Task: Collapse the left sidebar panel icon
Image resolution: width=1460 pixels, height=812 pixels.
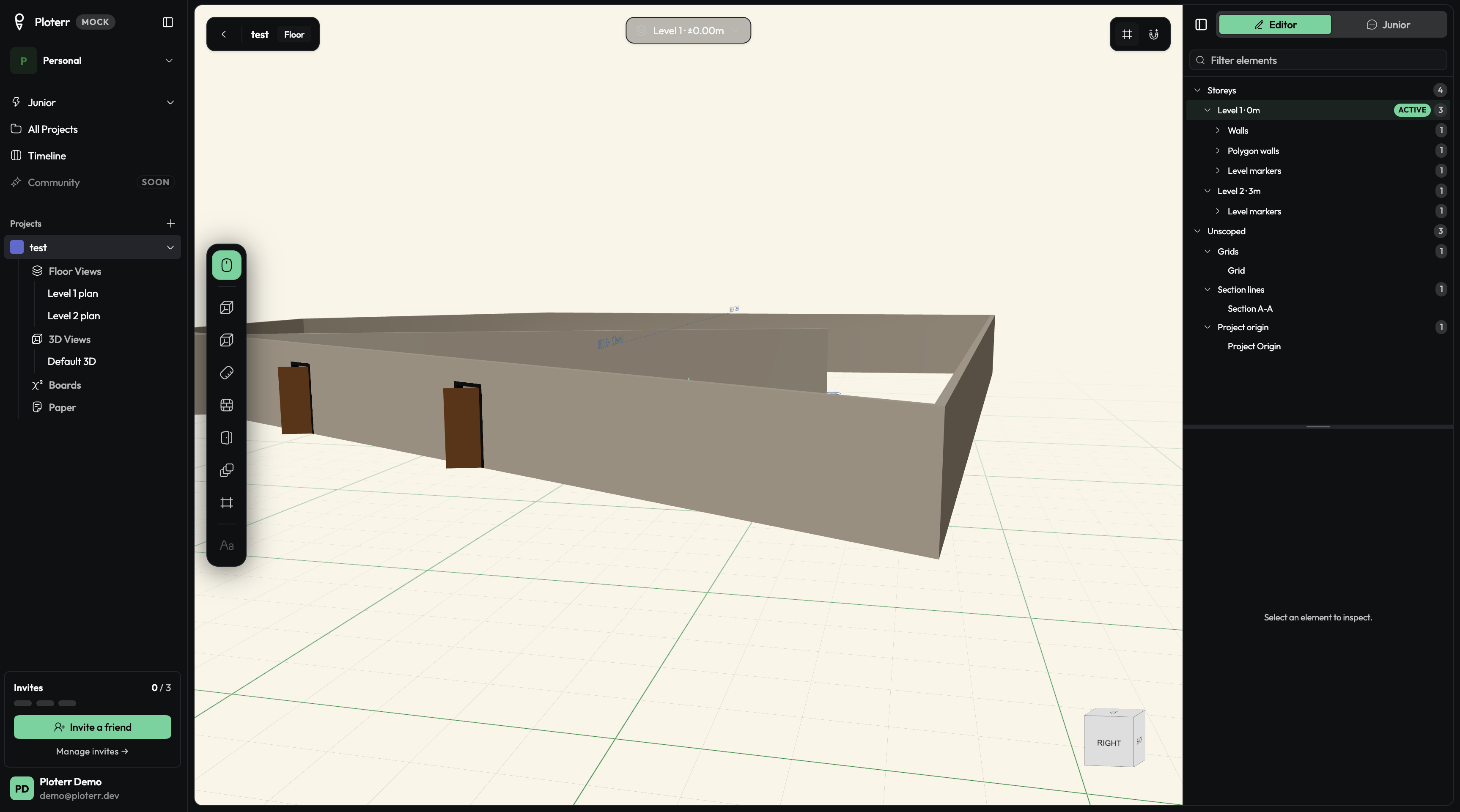Action: (168, 22)
